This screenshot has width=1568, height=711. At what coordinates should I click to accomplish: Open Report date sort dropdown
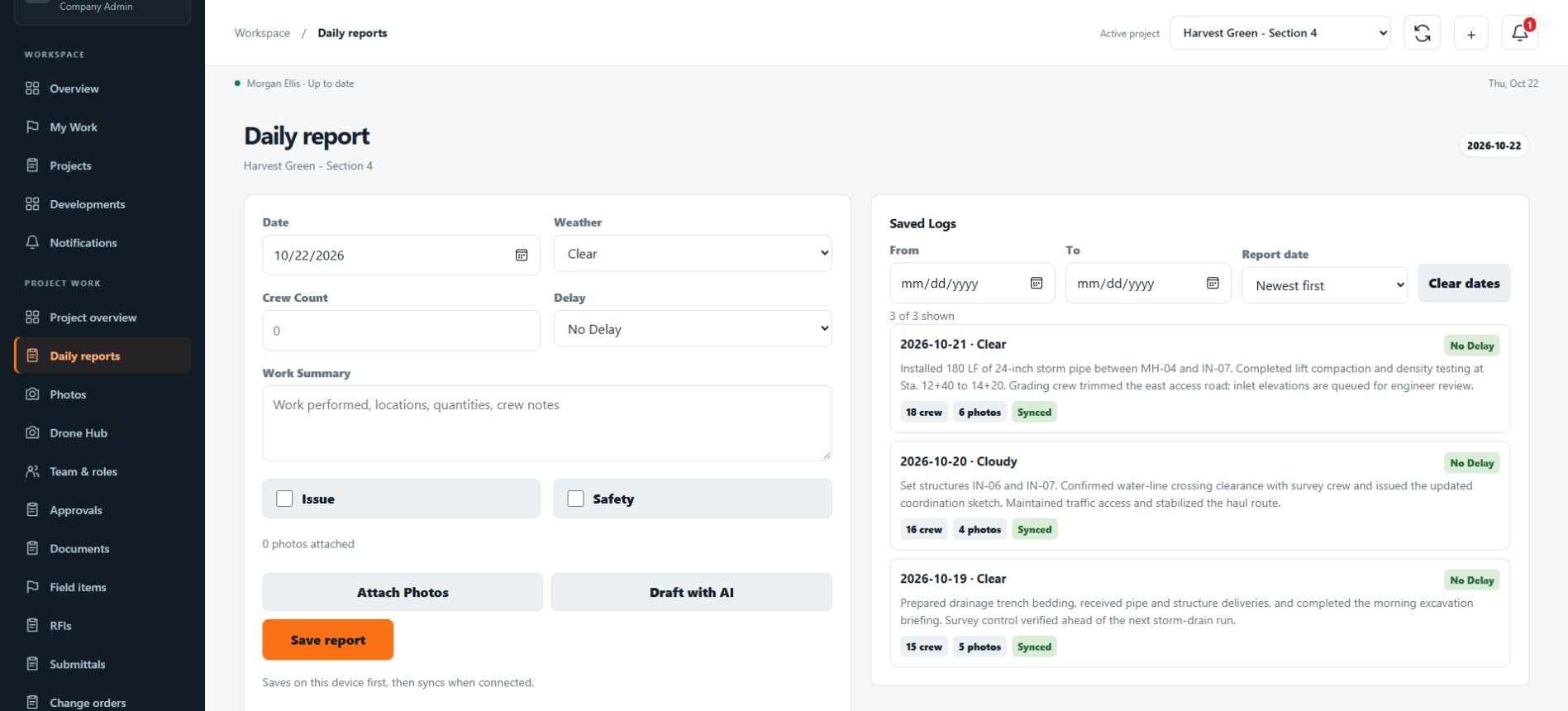[x=1324, y=285]
